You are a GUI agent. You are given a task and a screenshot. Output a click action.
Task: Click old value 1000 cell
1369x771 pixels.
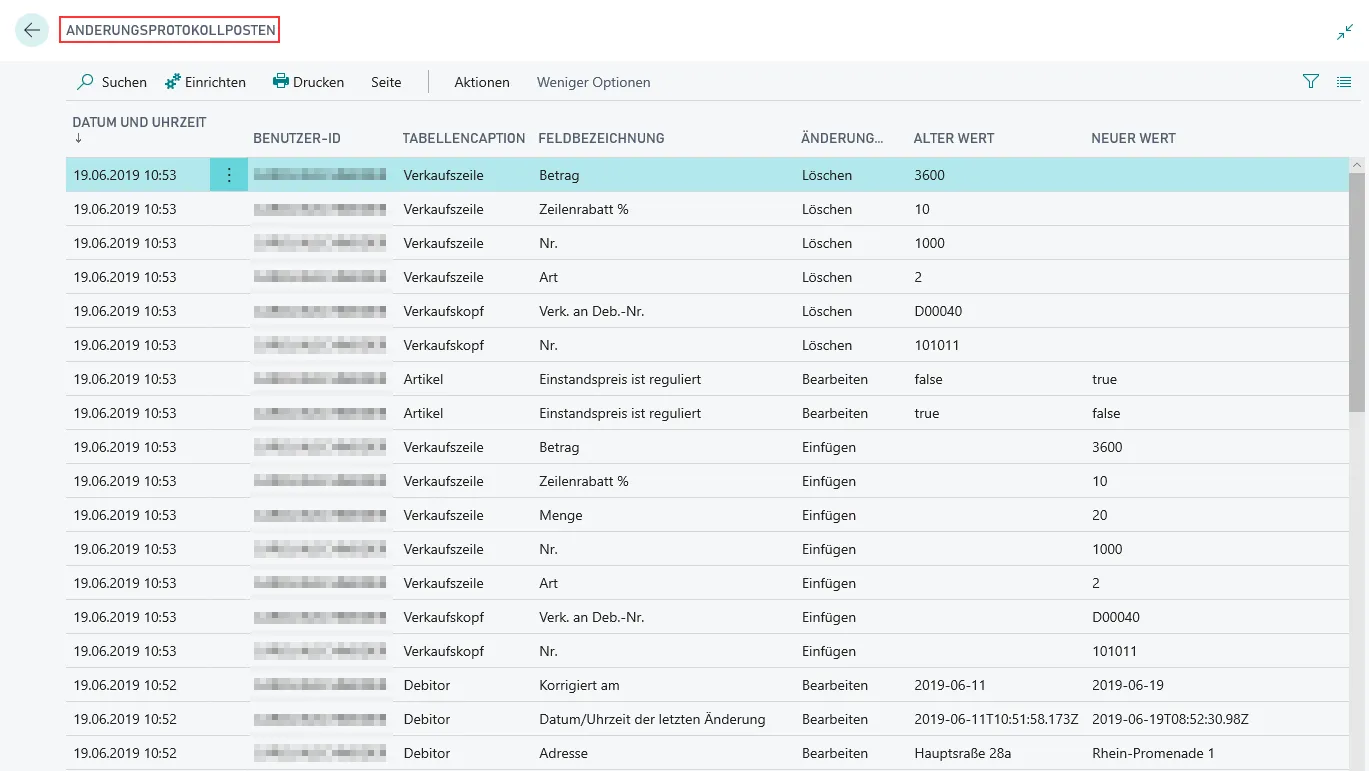(x=929, y=243)
